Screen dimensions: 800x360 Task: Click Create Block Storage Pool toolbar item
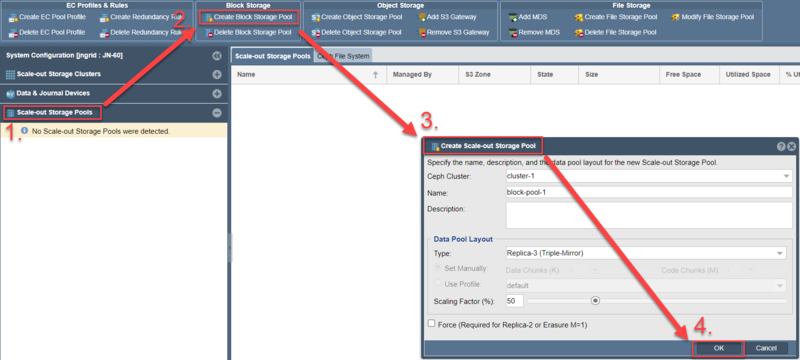click(248, 17)
